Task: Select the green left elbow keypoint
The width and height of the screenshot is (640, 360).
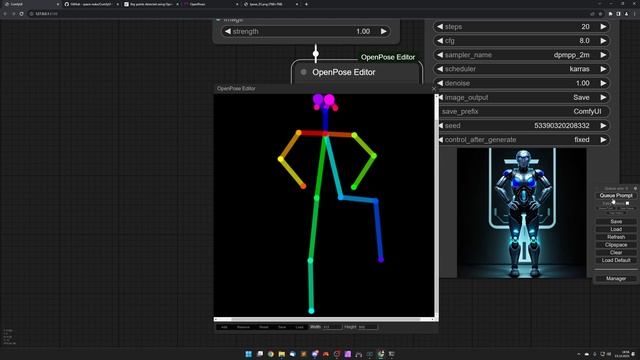Action: tap(374, 156)
